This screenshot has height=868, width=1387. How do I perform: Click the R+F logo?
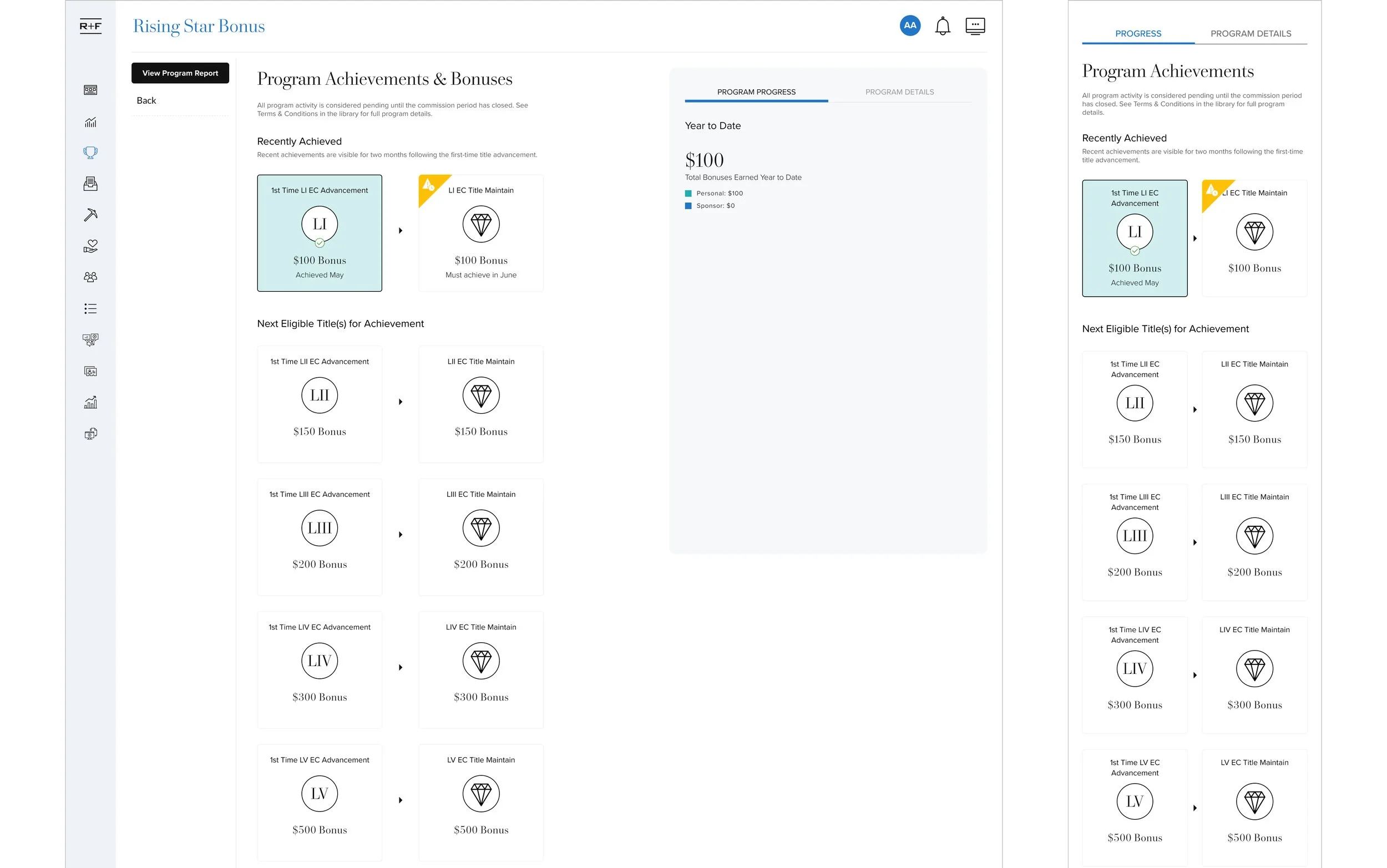(90, 26)
